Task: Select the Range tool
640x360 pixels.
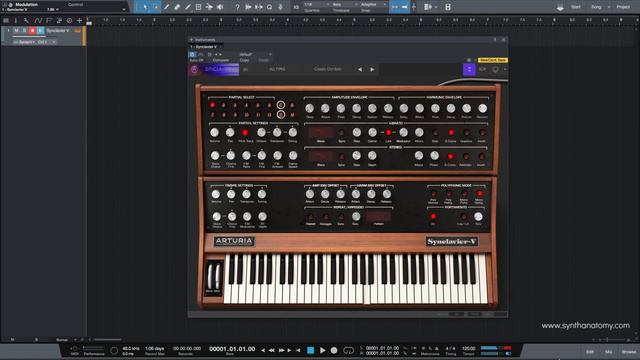Action: [x=156, y=7]
